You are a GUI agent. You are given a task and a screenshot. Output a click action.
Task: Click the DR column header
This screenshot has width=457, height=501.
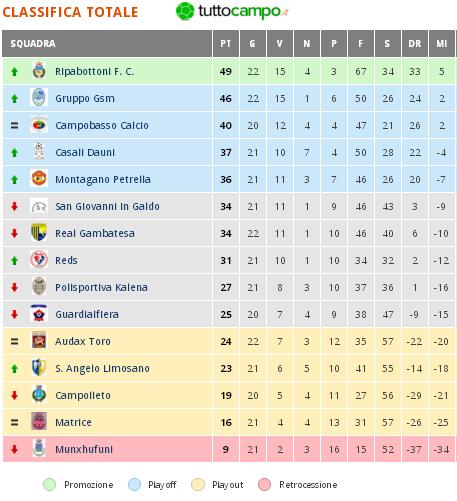point(415,44)
